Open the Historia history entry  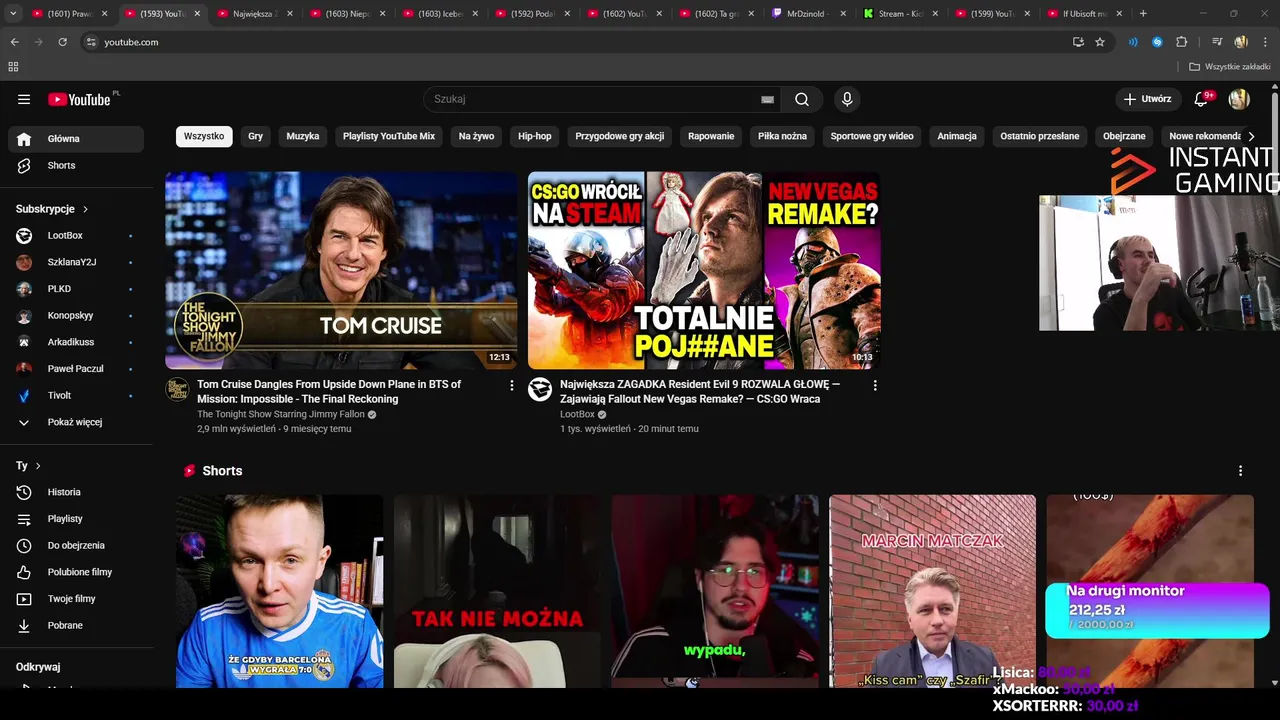pyautogui.click(x=76, y=492)
